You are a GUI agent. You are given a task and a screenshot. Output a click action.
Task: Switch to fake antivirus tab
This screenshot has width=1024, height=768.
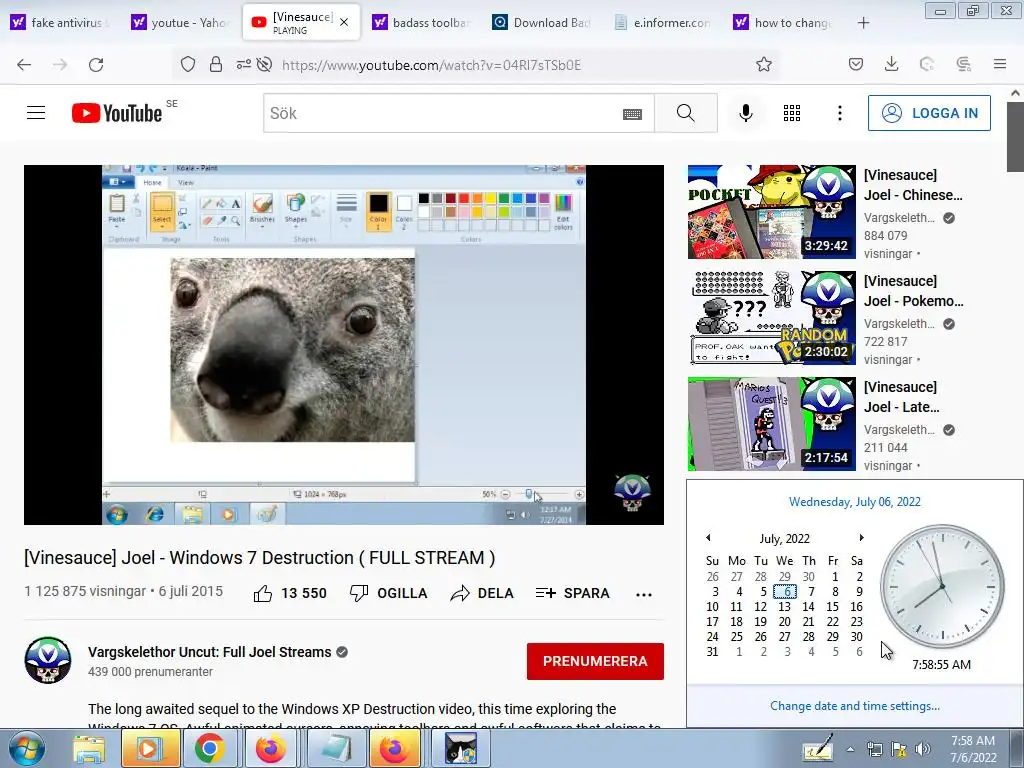tap(60, 23)
